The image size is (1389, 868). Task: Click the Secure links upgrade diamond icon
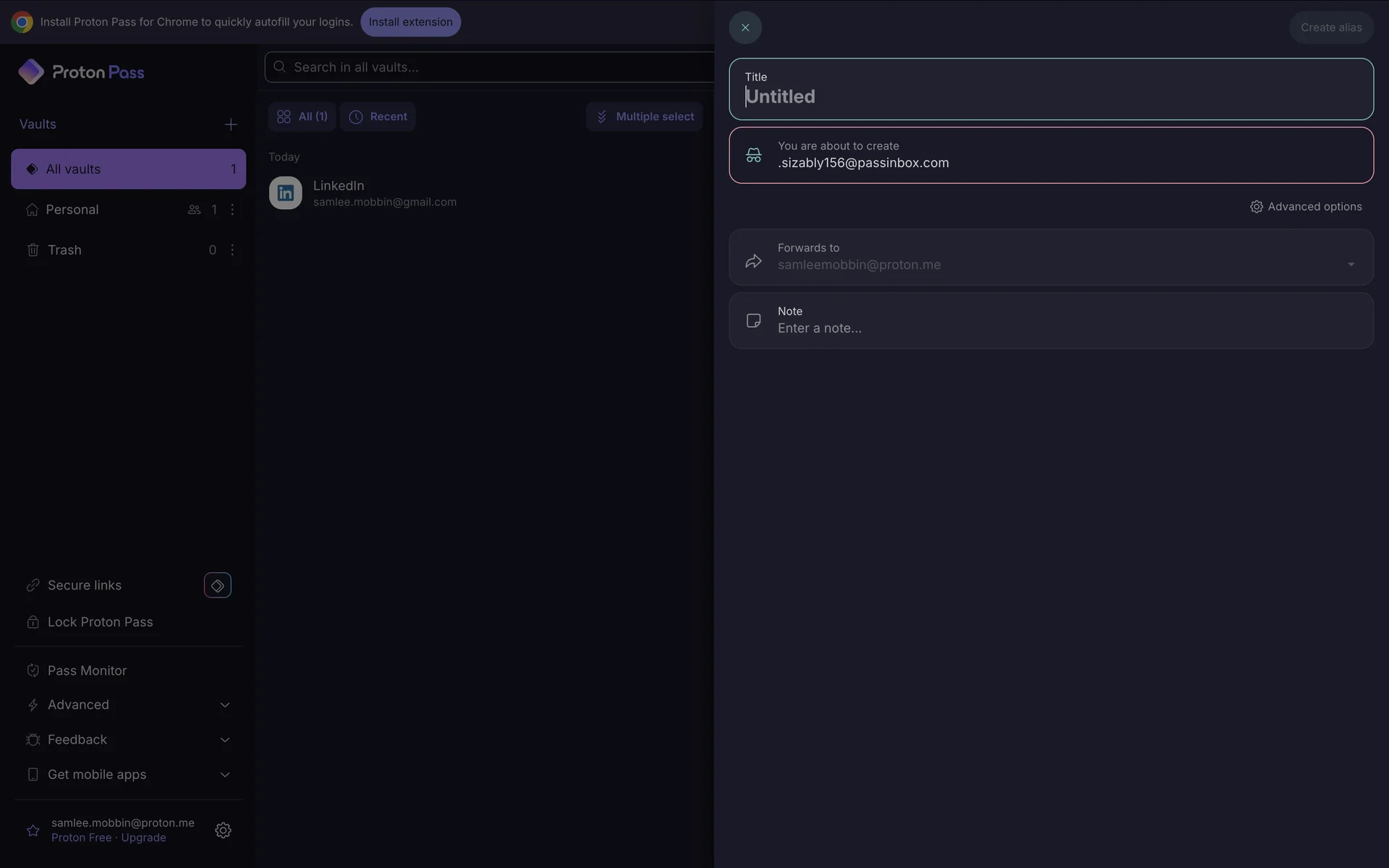pyautogui.click(x=217, y=585)
